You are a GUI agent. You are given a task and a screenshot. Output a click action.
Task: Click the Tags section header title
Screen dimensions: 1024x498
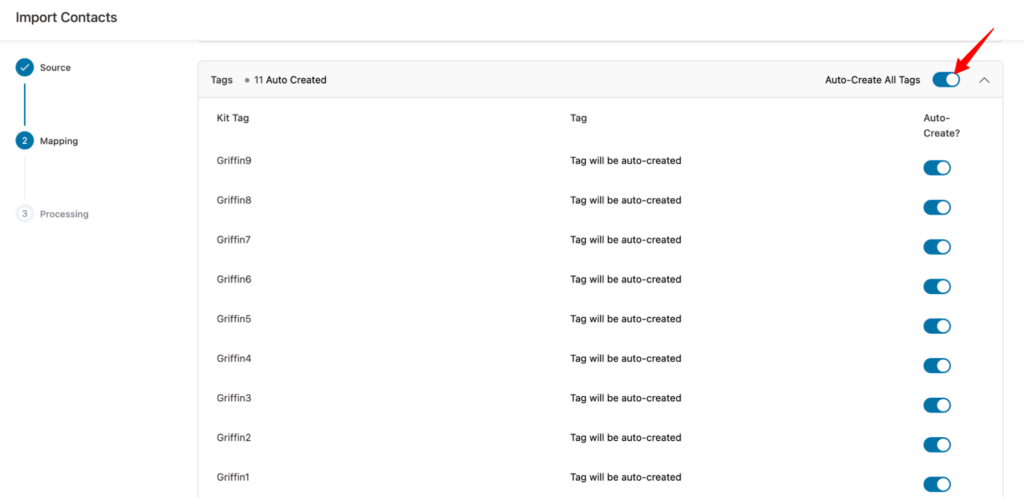coord(221,80)
